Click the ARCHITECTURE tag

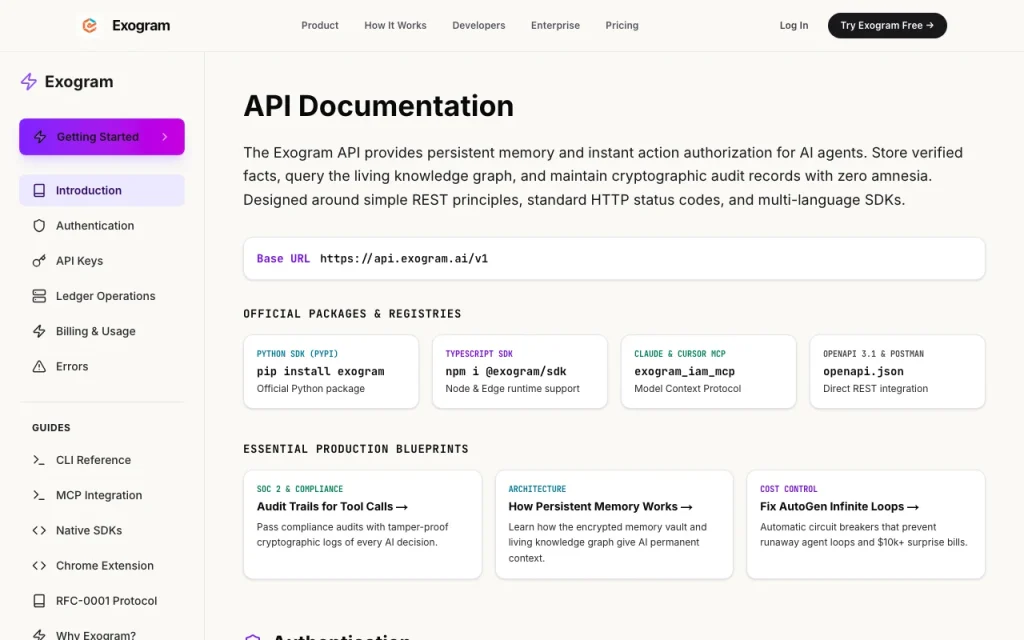point(537,488)
